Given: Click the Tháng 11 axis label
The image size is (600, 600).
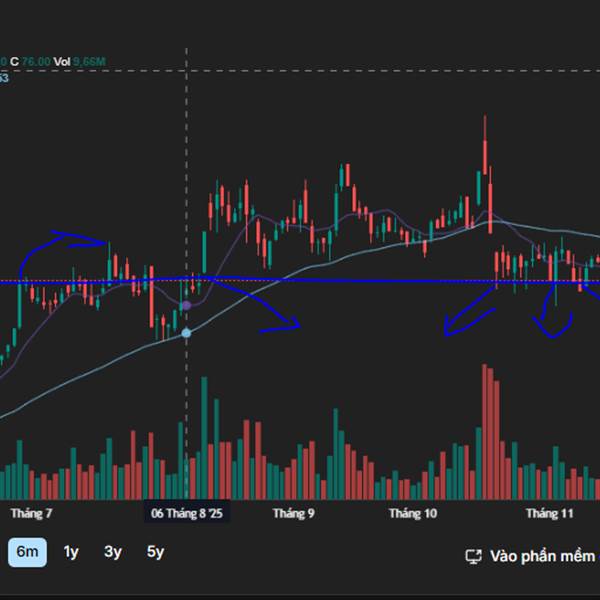Looking at the screenshot, I should click(x=549, y=513).
